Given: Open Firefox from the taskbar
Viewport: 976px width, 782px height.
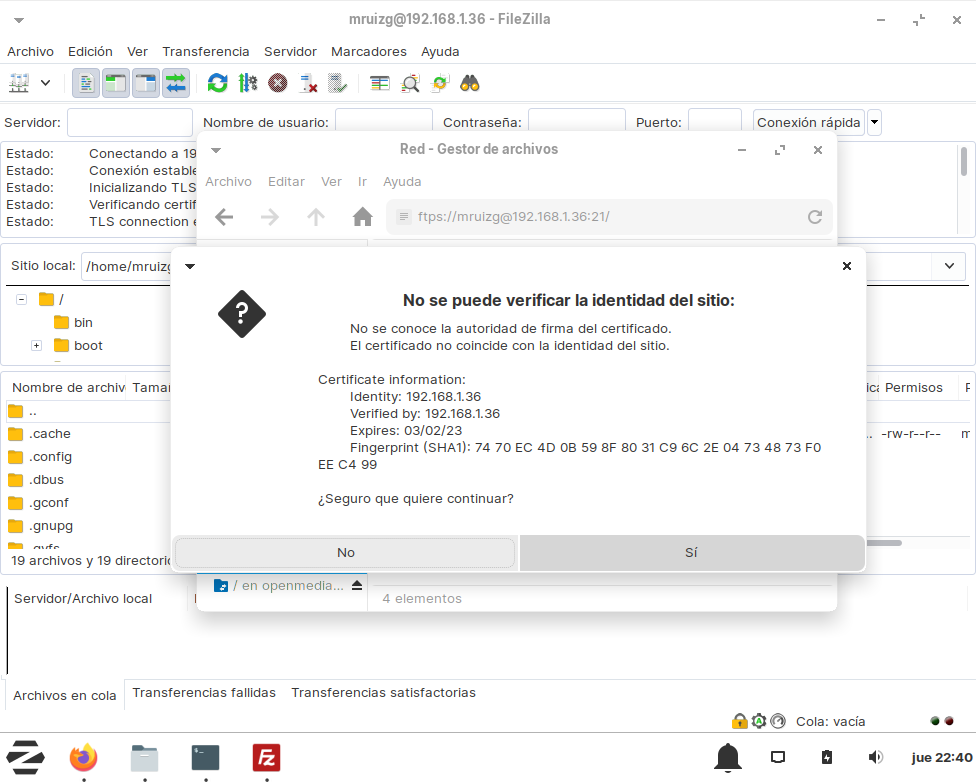Looking at the screenshot, I should [84, 757].
